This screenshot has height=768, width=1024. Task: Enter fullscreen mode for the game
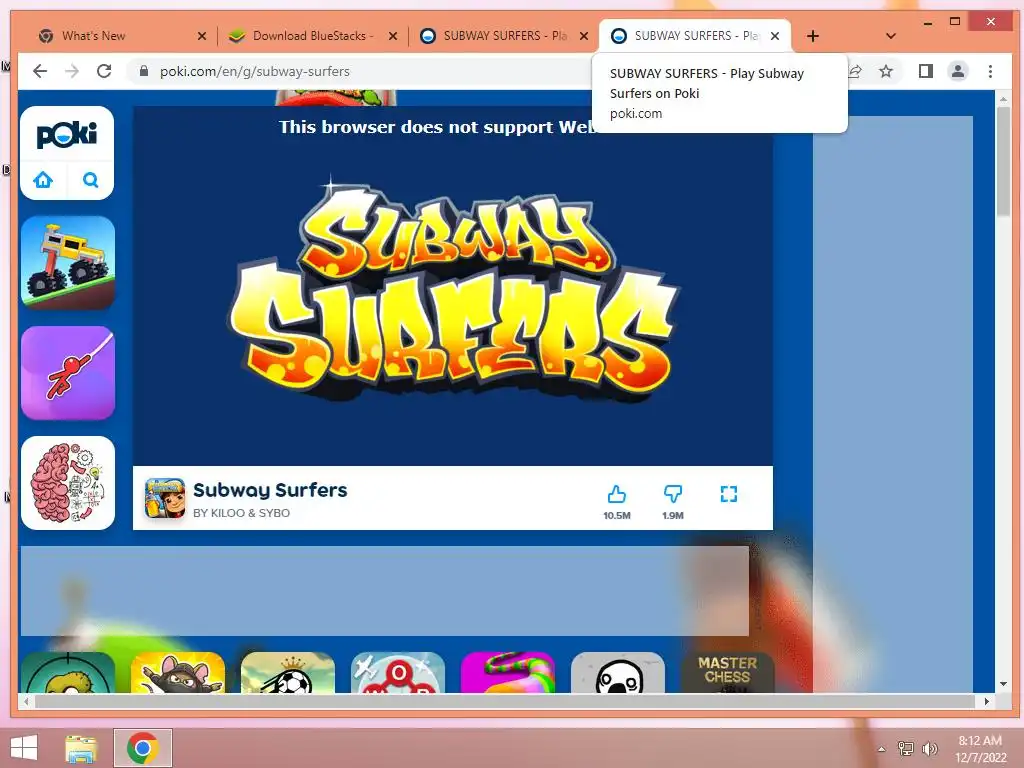click(x=729, y=494)
